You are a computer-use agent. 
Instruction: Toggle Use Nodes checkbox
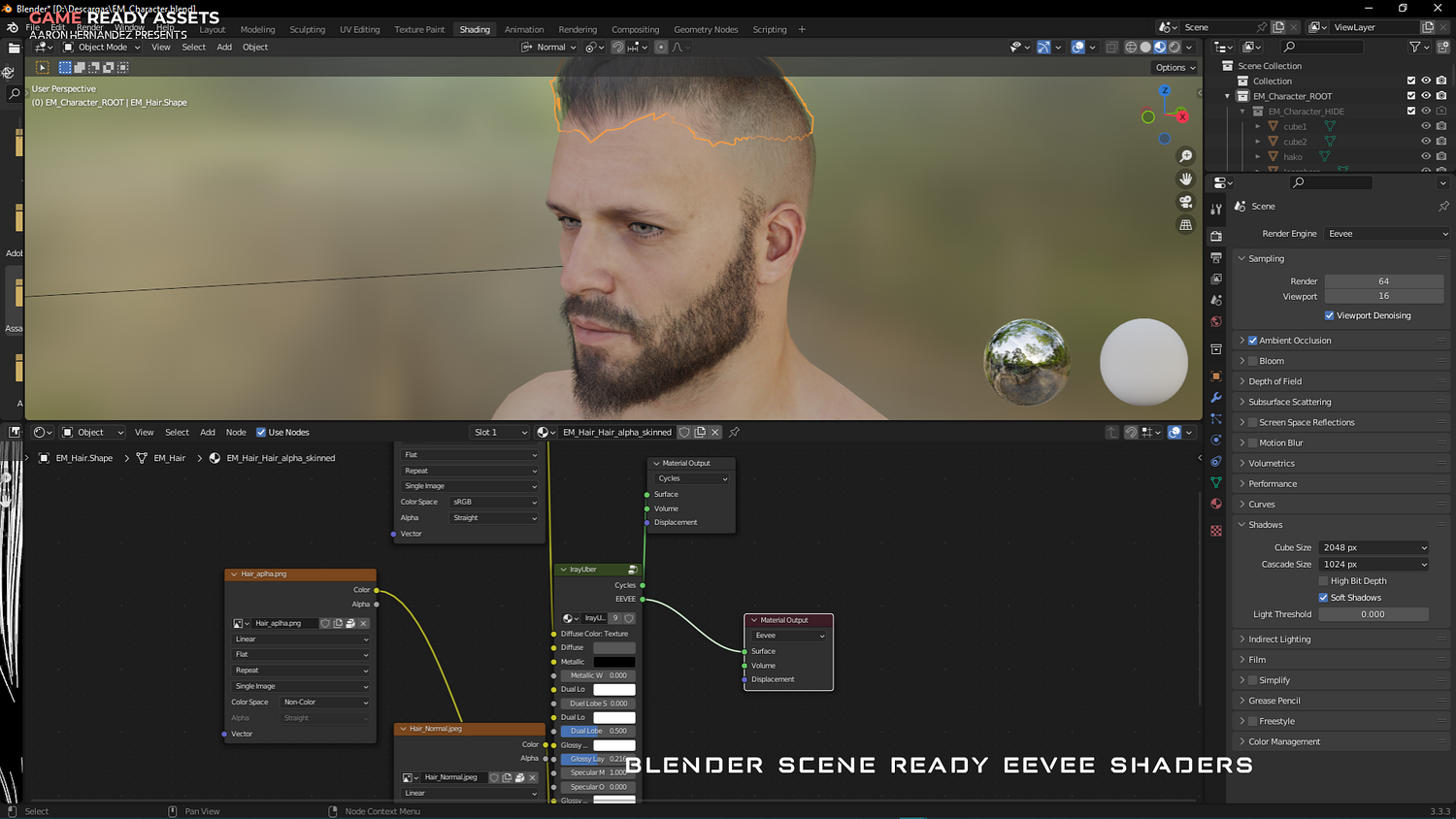point(260,432)
